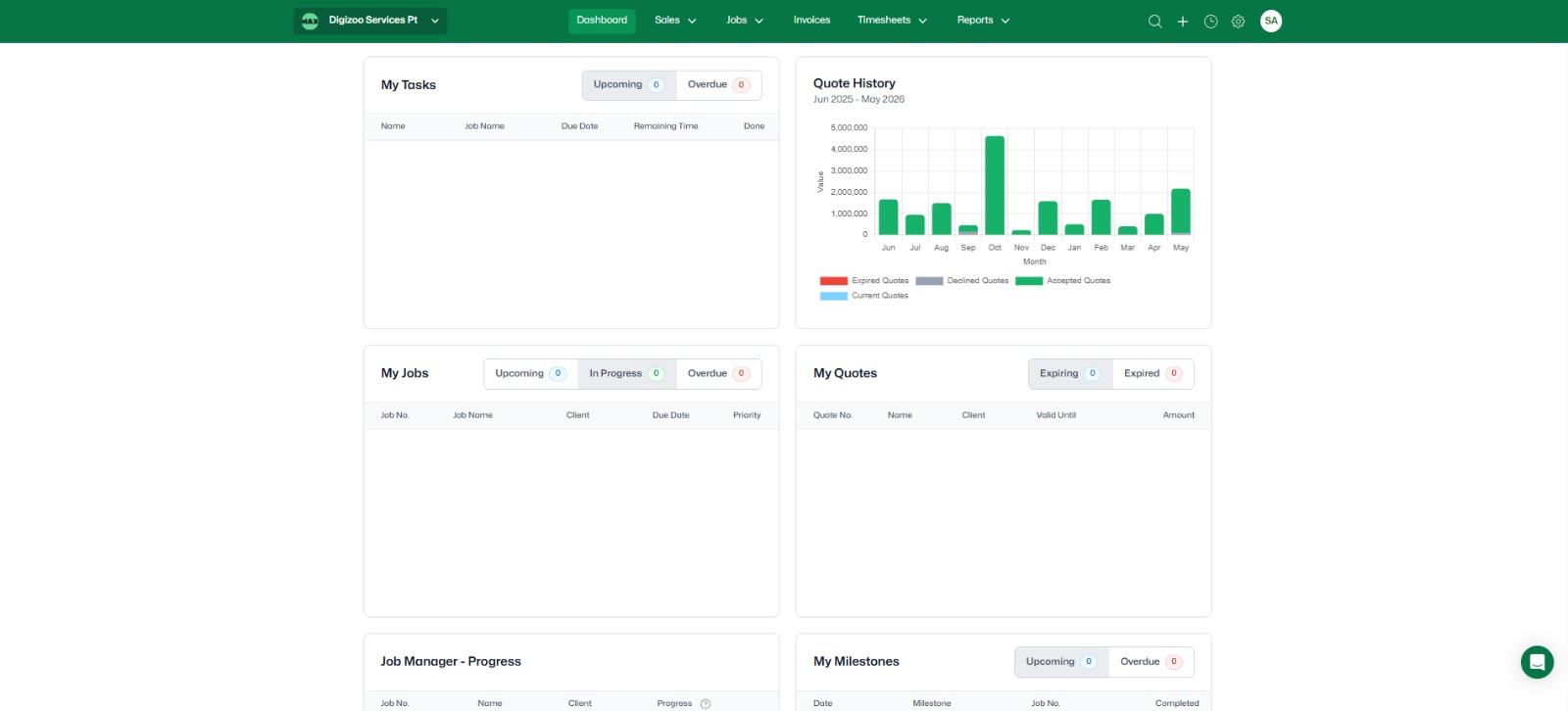This screenshot has height=711, width=1568.
Task: Select Upcoming tab in My Jobs
Action: (x=530, y=373)
